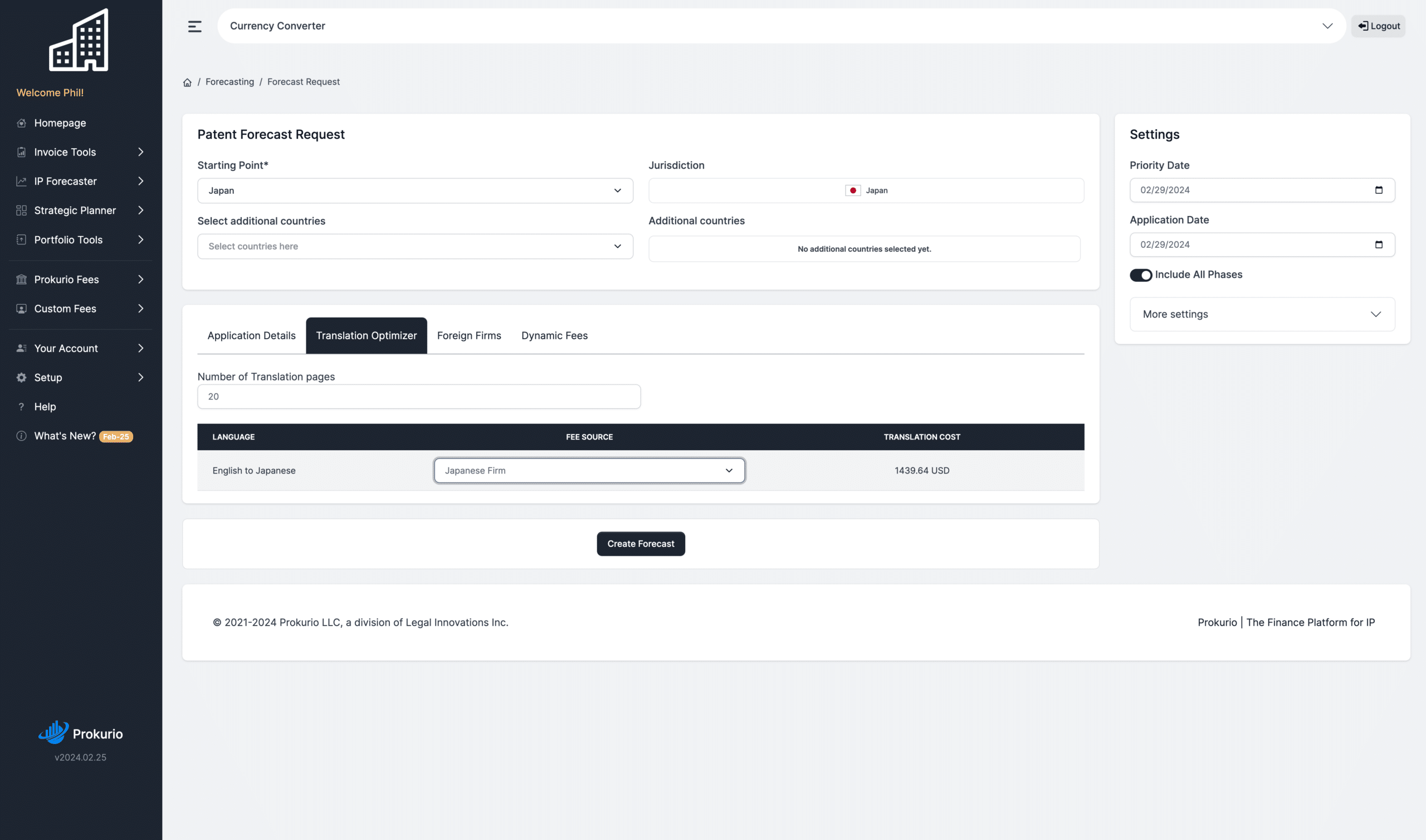Click the What's New info icon
The height and width of the screenshot is (840, 1426).
pos(22,436)
